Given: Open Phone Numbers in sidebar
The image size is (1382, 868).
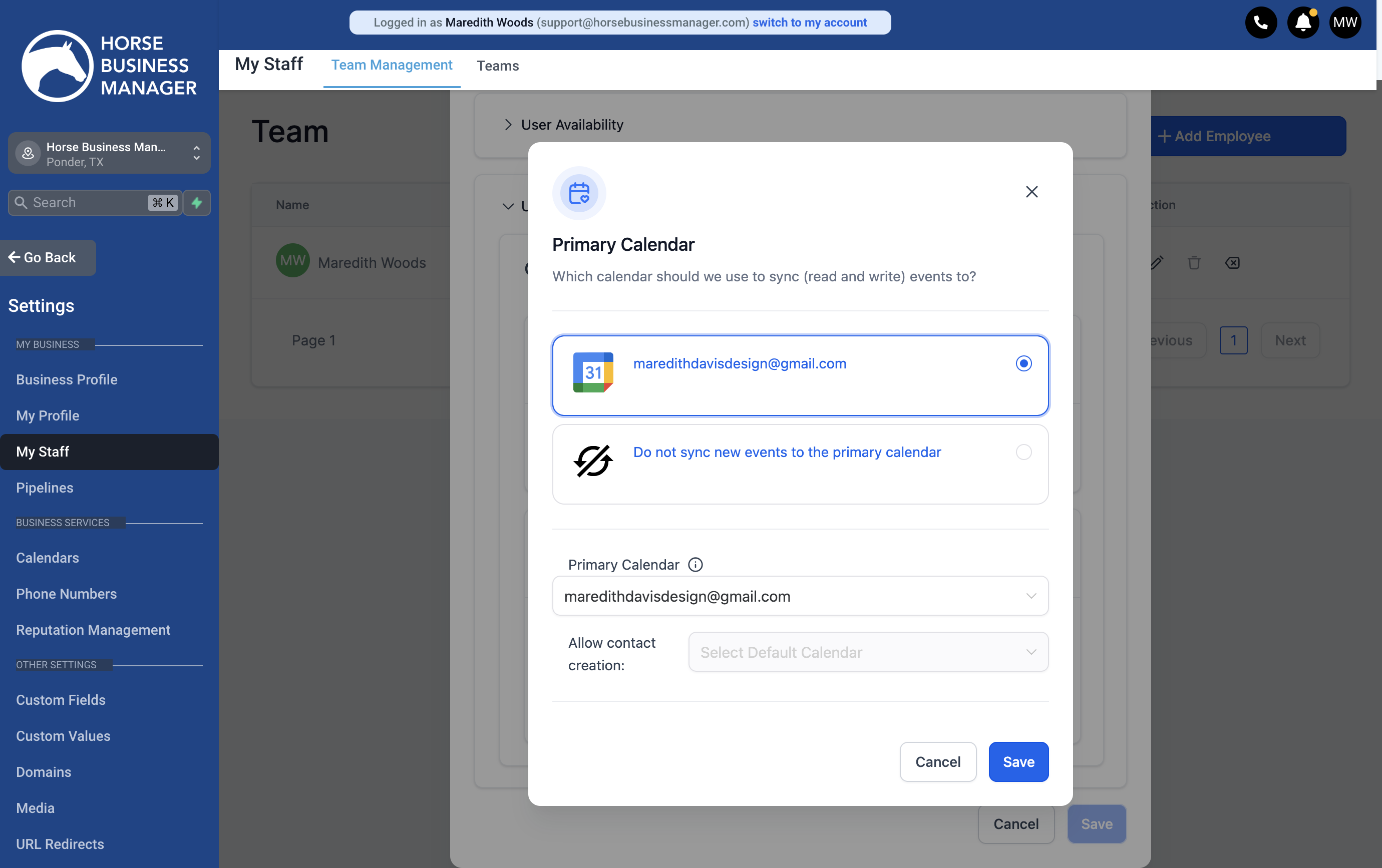Looking at the screenshot, I should (67, 594).
